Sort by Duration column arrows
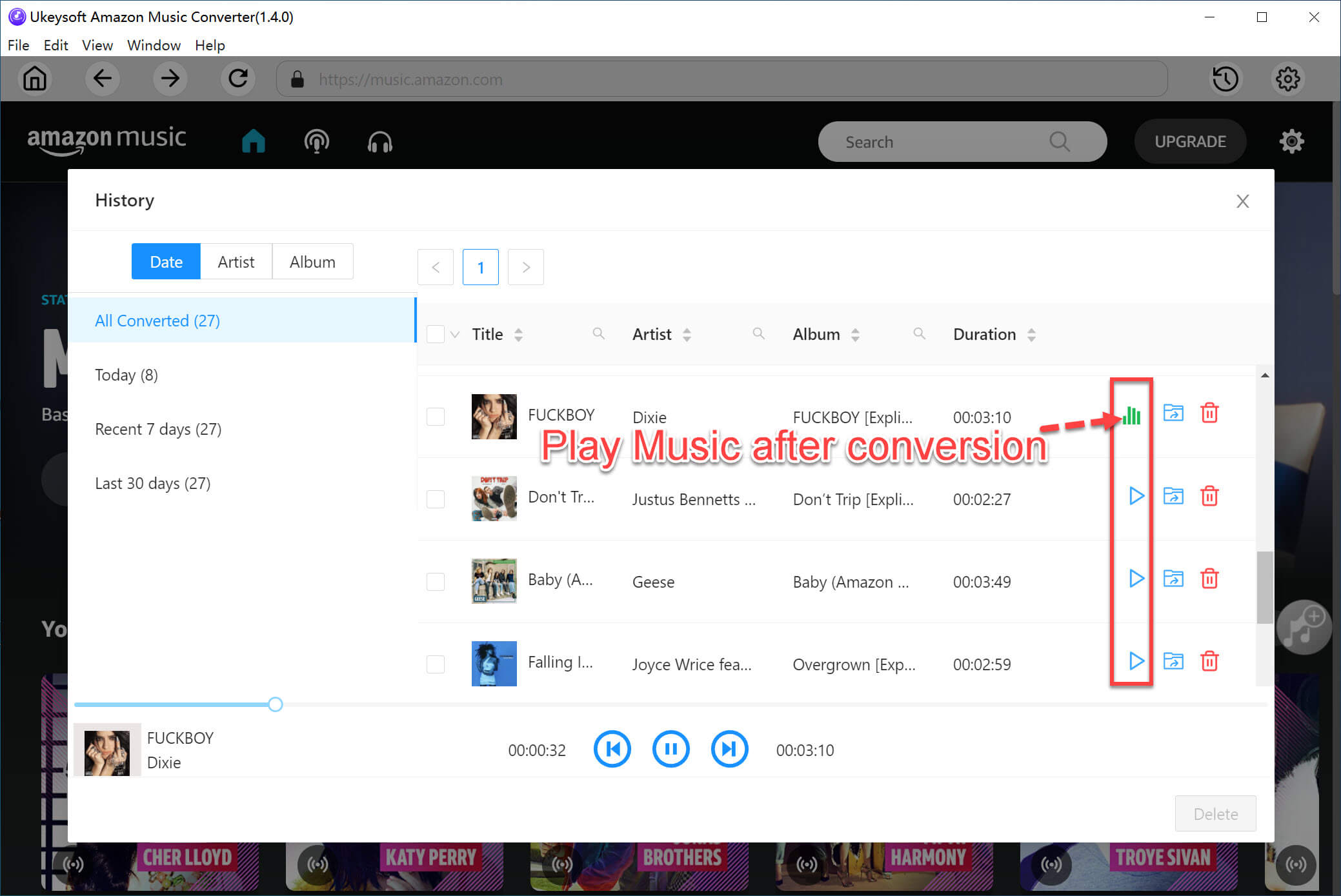Viewport: 1341px width, 896px height. [x=1031, y=335]
